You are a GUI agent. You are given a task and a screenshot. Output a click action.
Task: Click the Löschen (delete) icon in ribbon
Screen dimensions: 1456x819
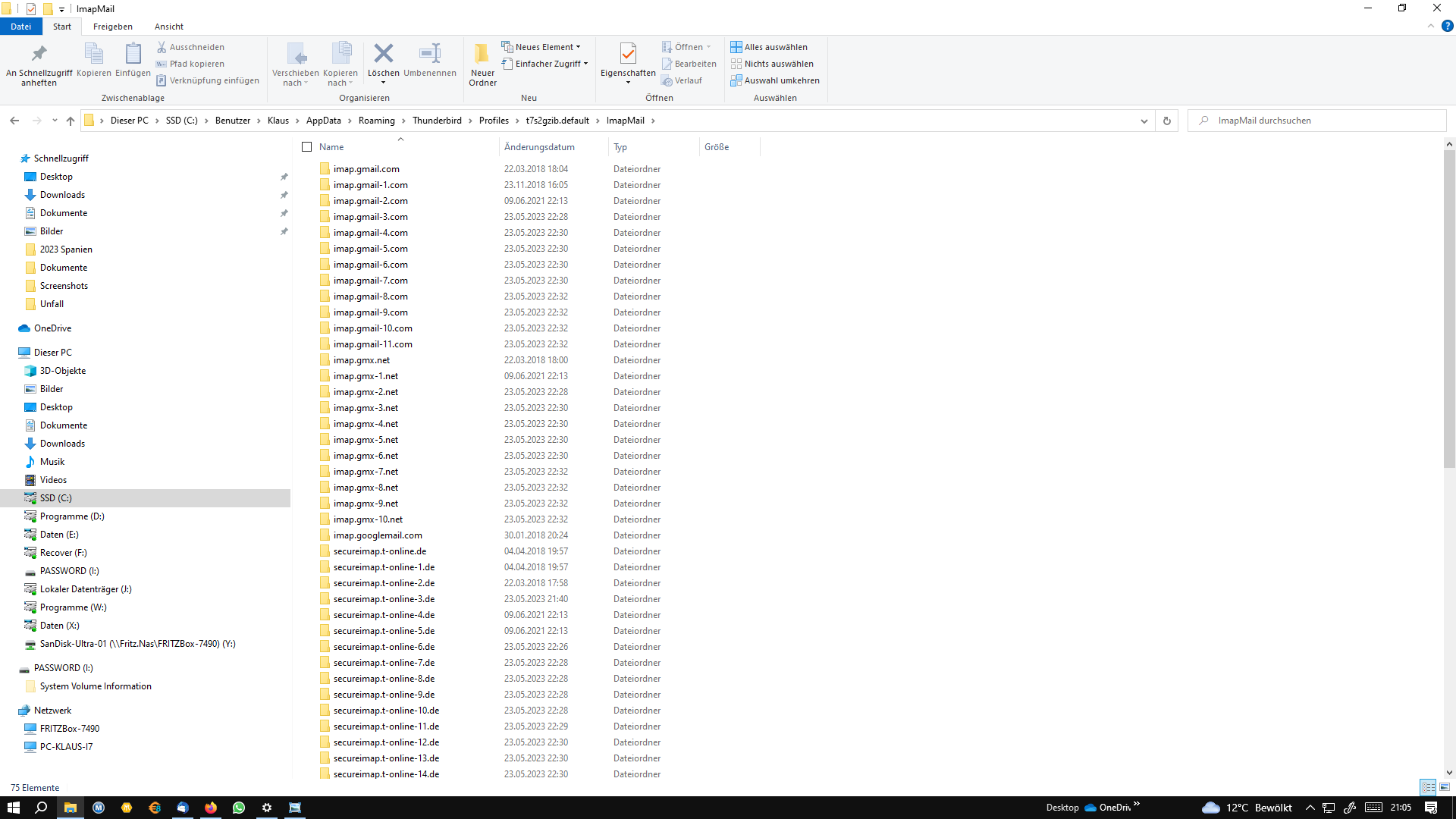click(384, 54)
